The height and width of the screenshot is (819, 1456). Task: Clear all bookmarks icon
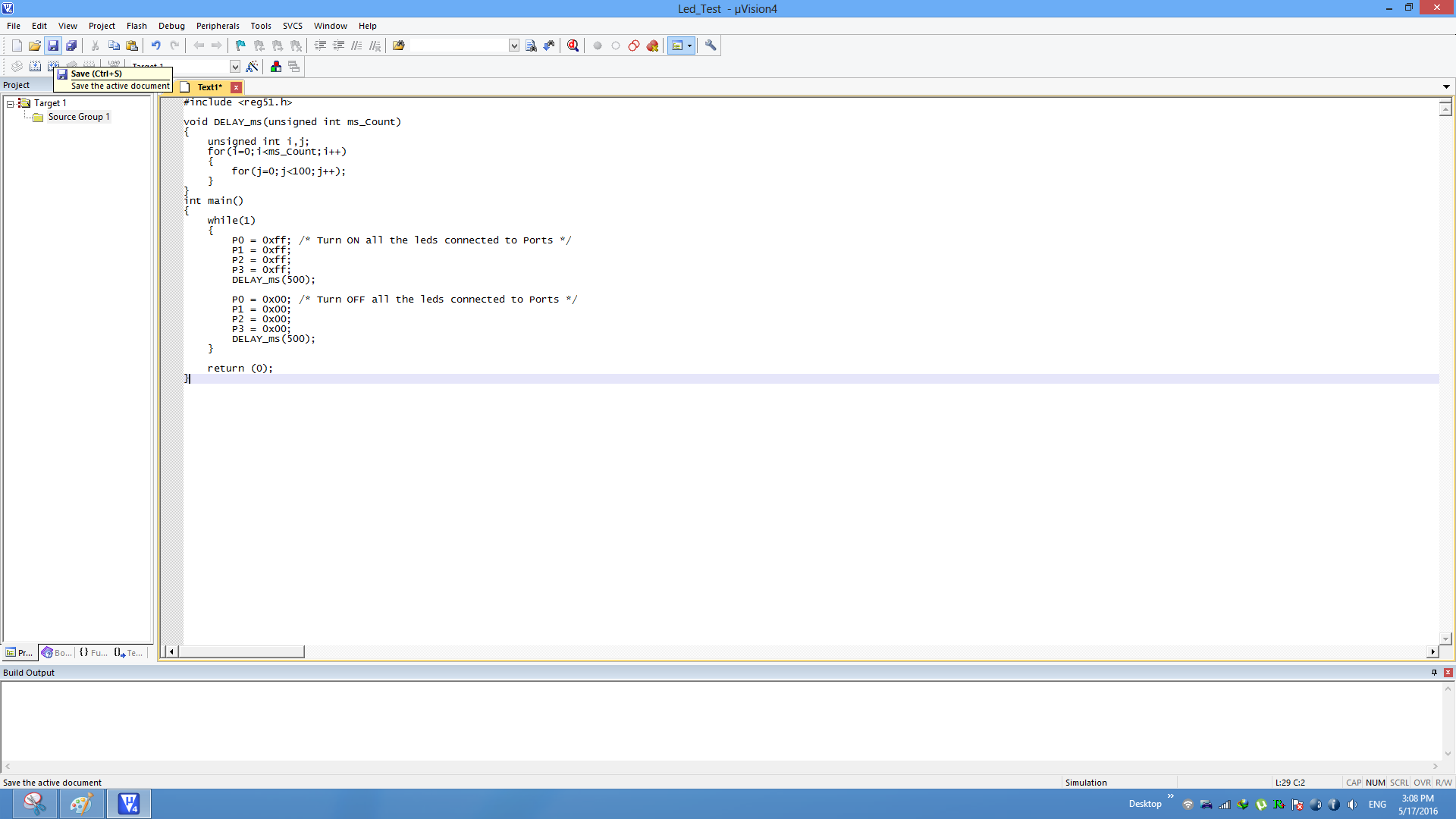click(297, 45)
